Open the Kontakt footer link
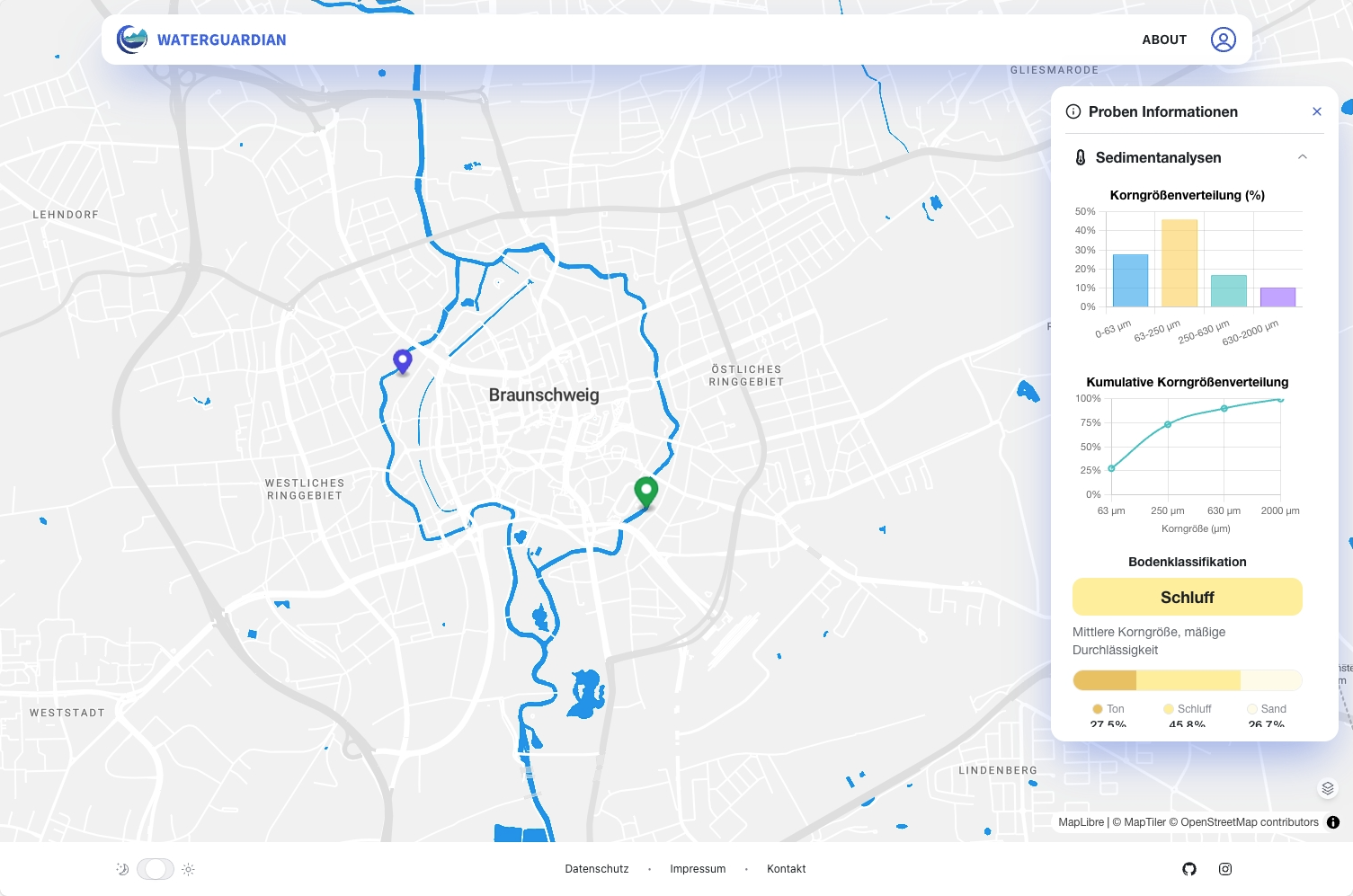Screen dimensions: 1353x896 (786, 869)
